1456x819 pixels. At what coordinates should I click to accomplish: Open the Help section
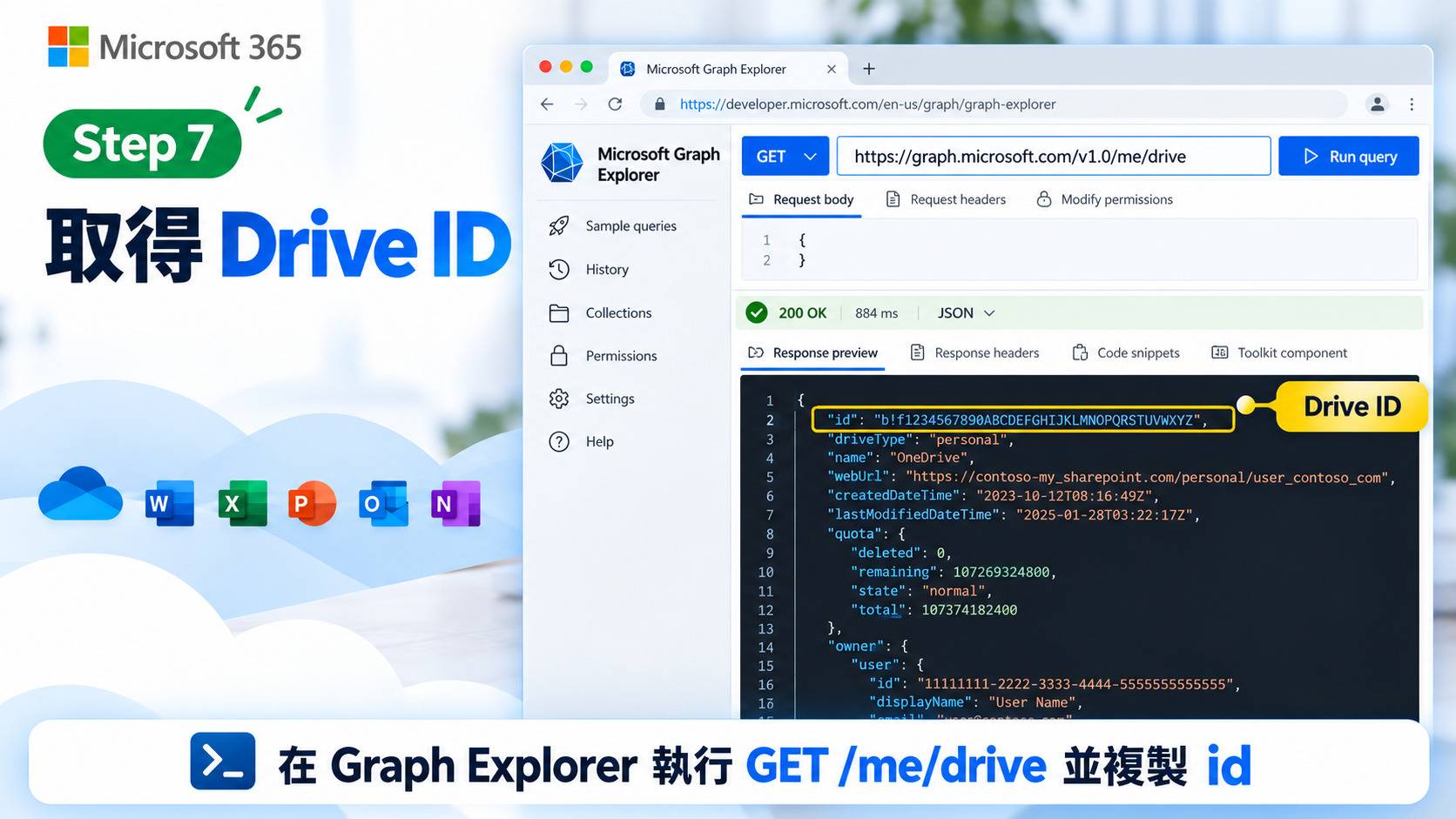click(582, 442)
